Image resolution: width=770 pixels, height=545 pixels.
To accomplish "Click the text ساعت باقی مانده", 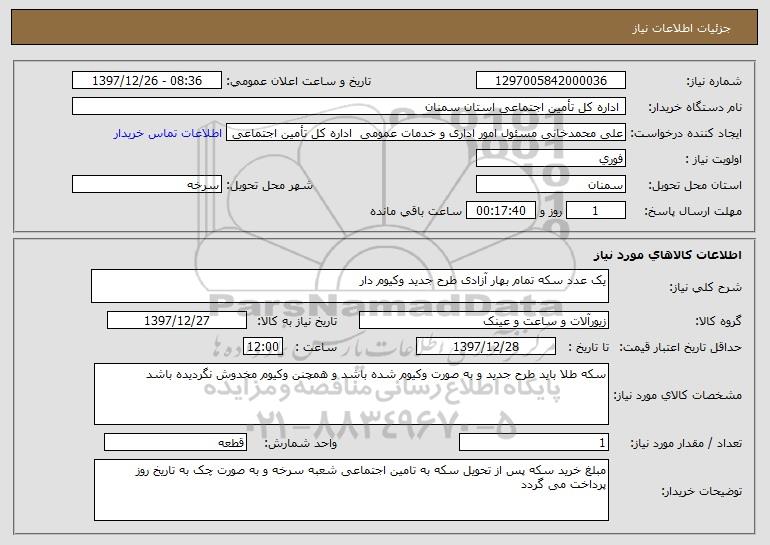I will [416, 211].
